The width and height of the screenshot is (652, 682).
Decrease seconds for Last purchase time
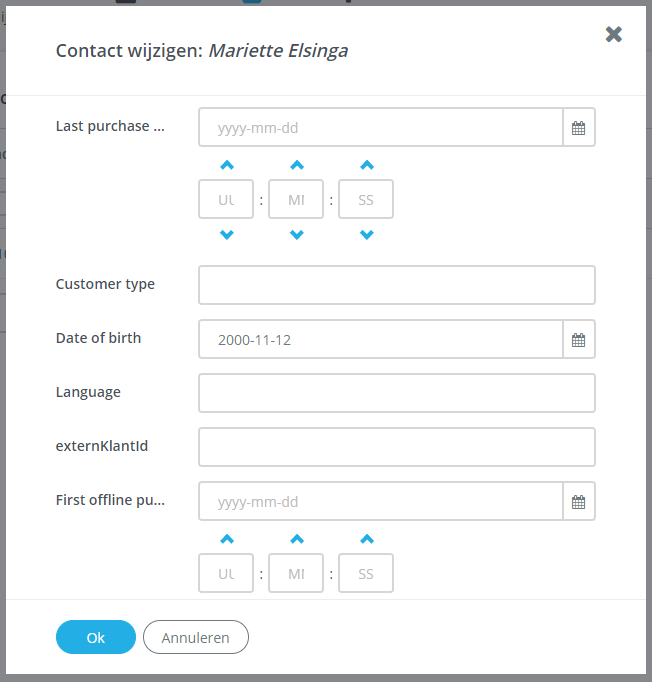click(366, 235)
